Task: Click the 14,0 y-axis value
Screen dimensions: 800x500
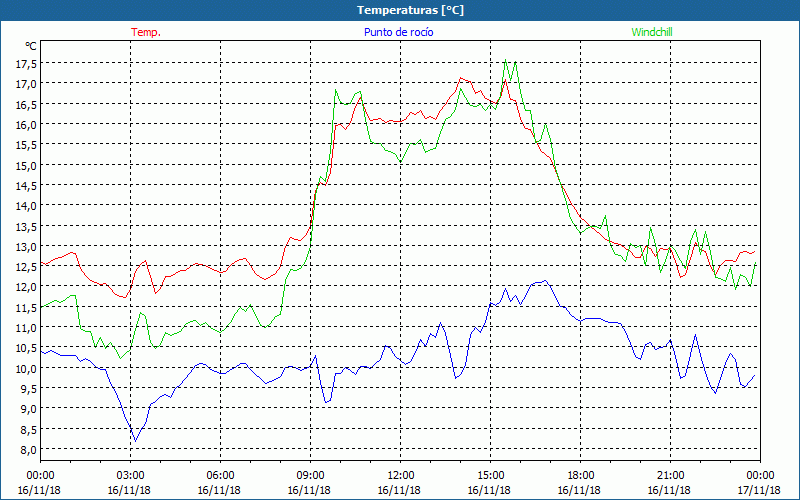Action: 26,206
